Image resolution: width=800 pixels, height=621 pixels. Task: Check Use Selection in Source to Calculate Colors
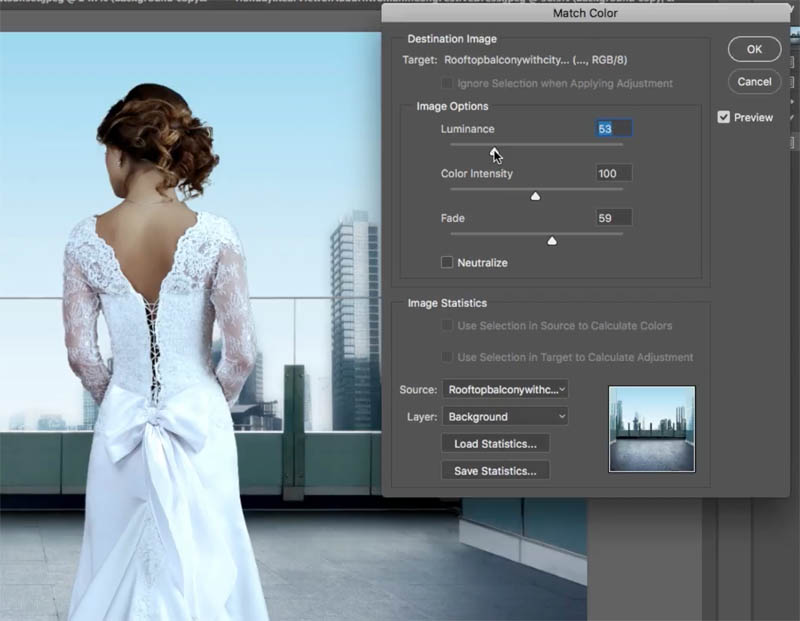pyautogui.click(x=447, y=326)
